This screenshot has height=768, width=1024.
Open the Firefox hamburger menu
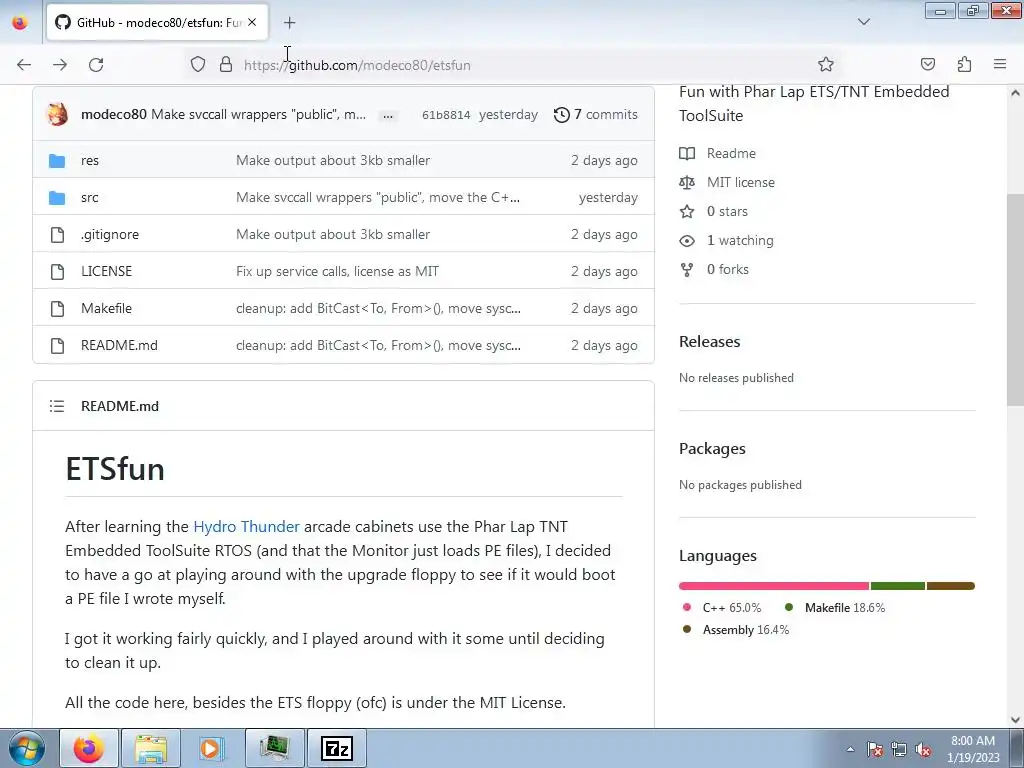point(1000,64)
